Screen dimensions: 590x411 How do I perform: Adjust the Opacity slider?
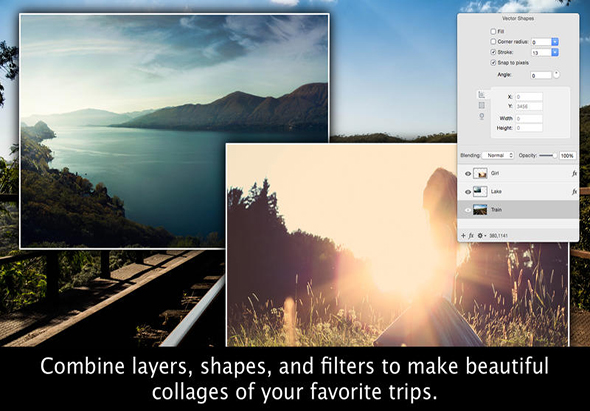pyautogui.click(x=548, y=155)
